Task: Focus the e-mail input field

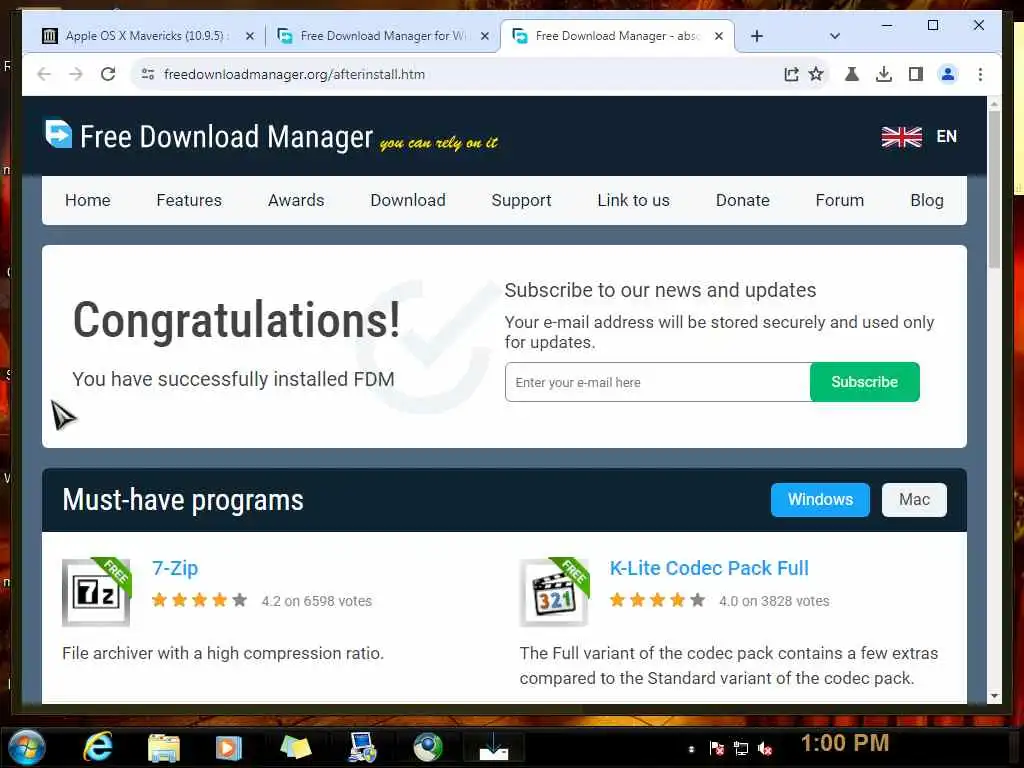Action: click(x=658, y=382)
